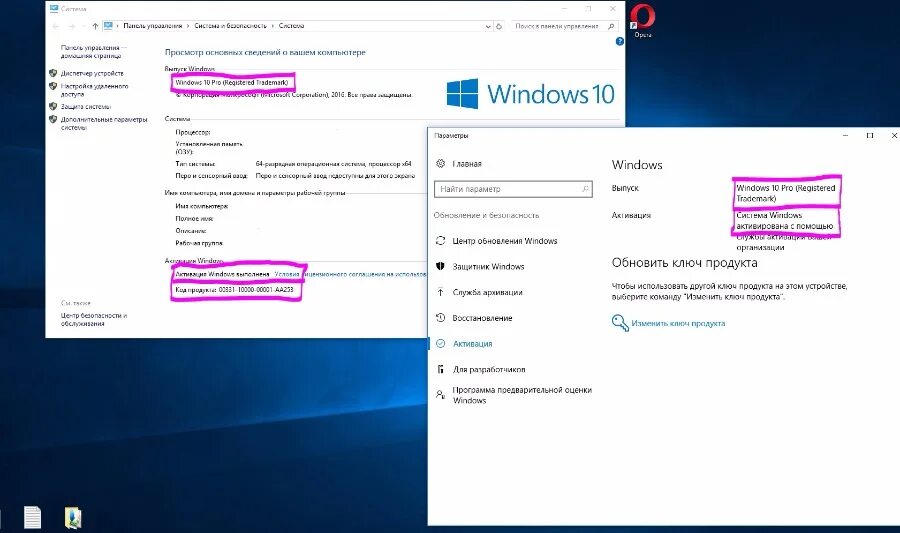The height and width of the screenshot is (533, 900).
Task: Click the history clock icon beside 'Восстановление'
Action: (x=440, y=318)
